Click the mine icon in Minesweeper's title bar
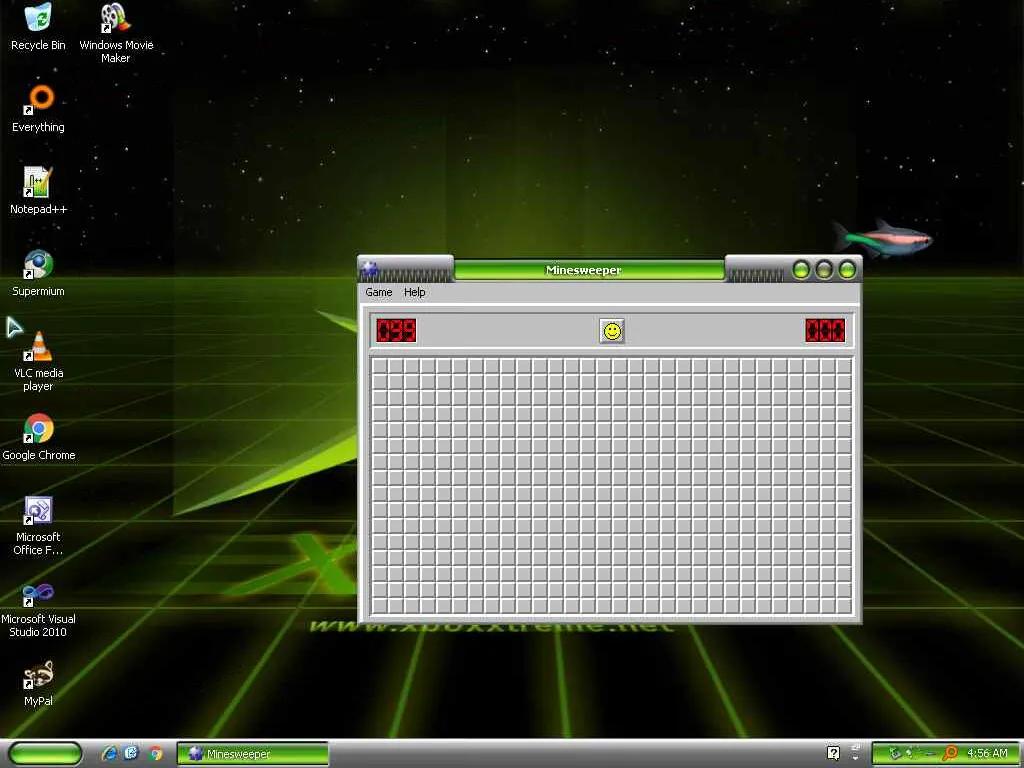Image resolution: width=1024 pixels, height=768 pixels. (x=370, y=268)
